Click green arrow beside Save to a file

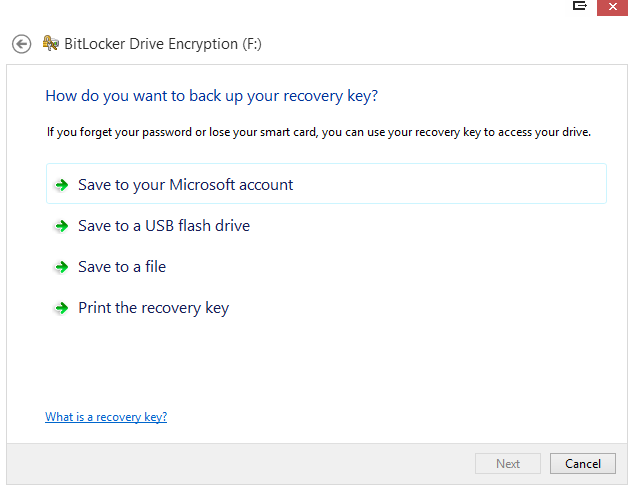[62, 267]
